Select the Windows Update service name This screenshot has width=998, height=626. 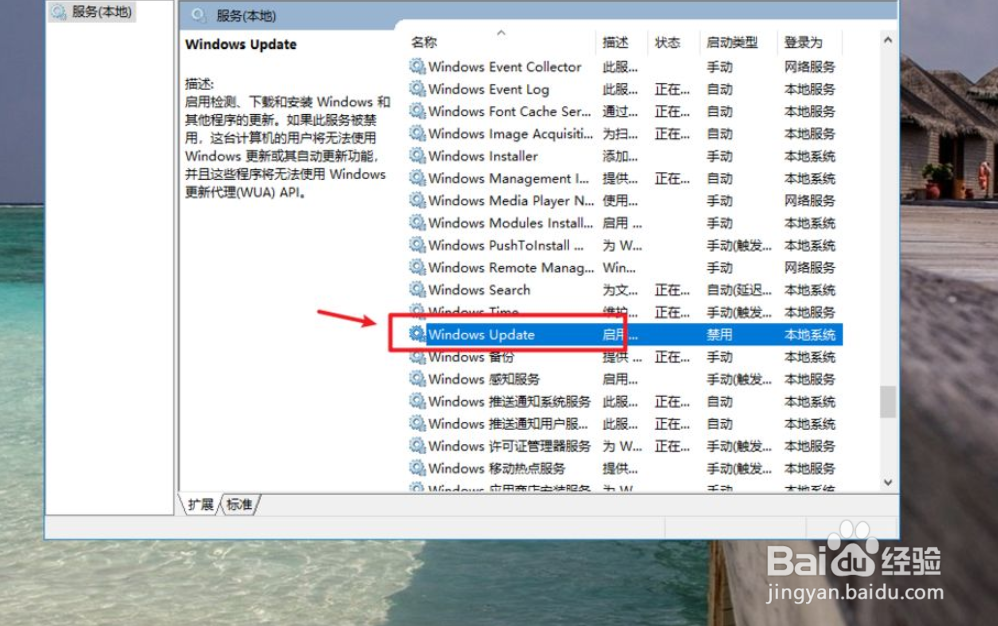point(481,334)
